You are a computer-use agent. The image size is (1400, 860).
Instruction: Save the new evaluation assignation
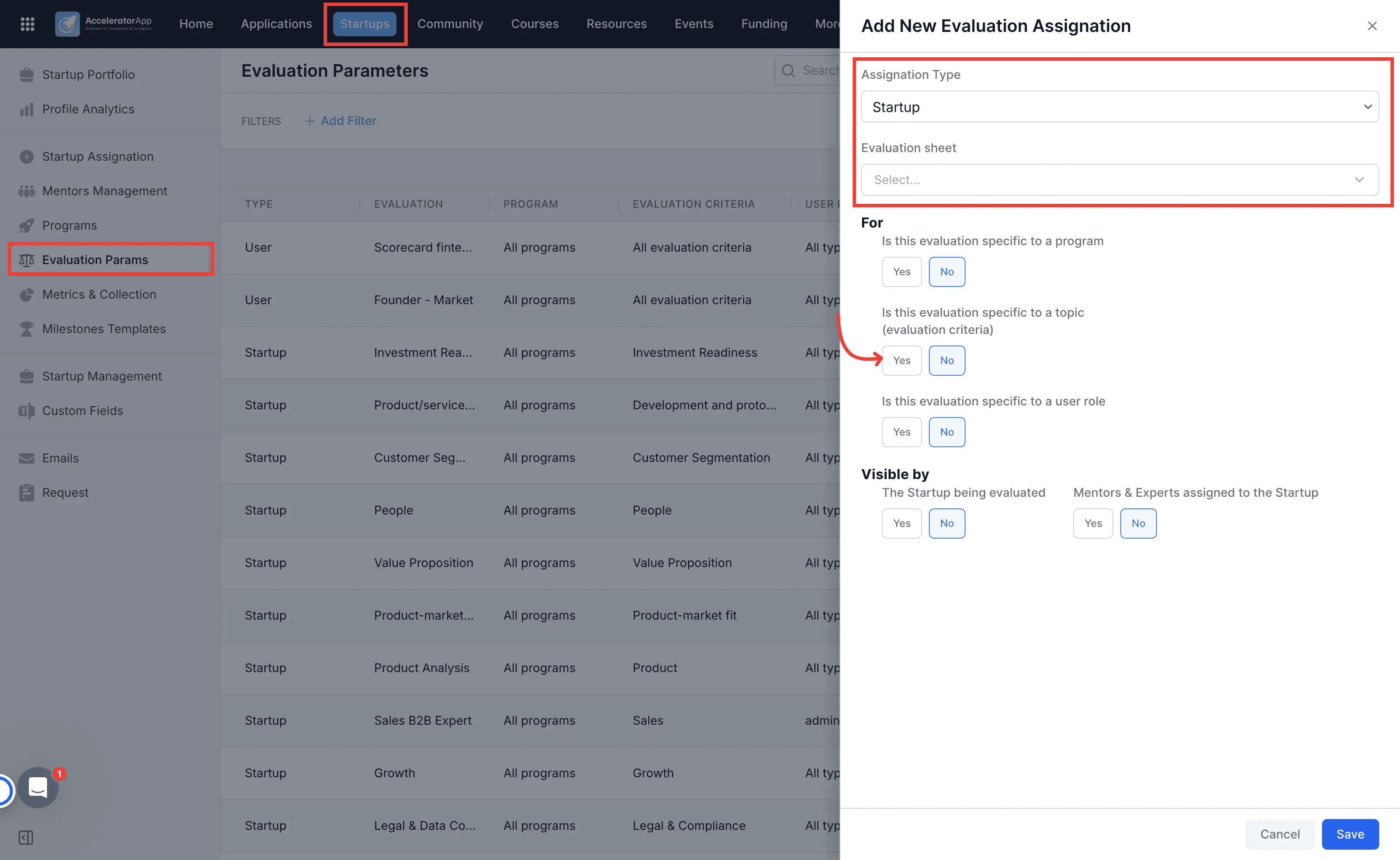1350,834
